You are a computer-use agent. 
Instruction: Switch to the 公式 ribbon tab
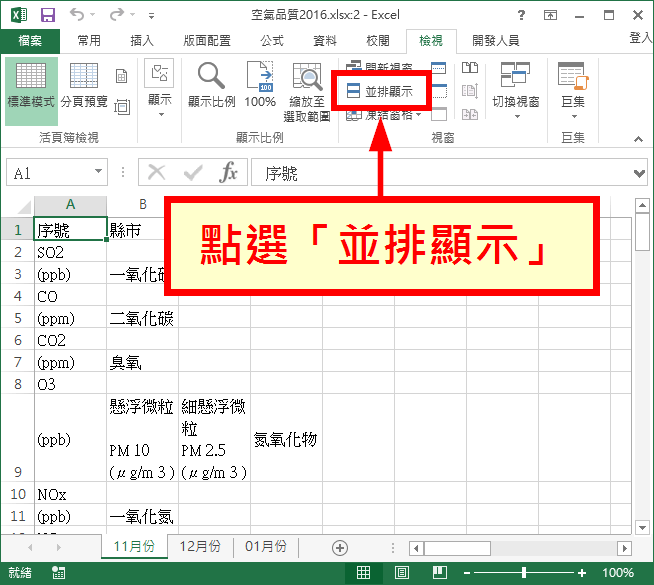272,41
